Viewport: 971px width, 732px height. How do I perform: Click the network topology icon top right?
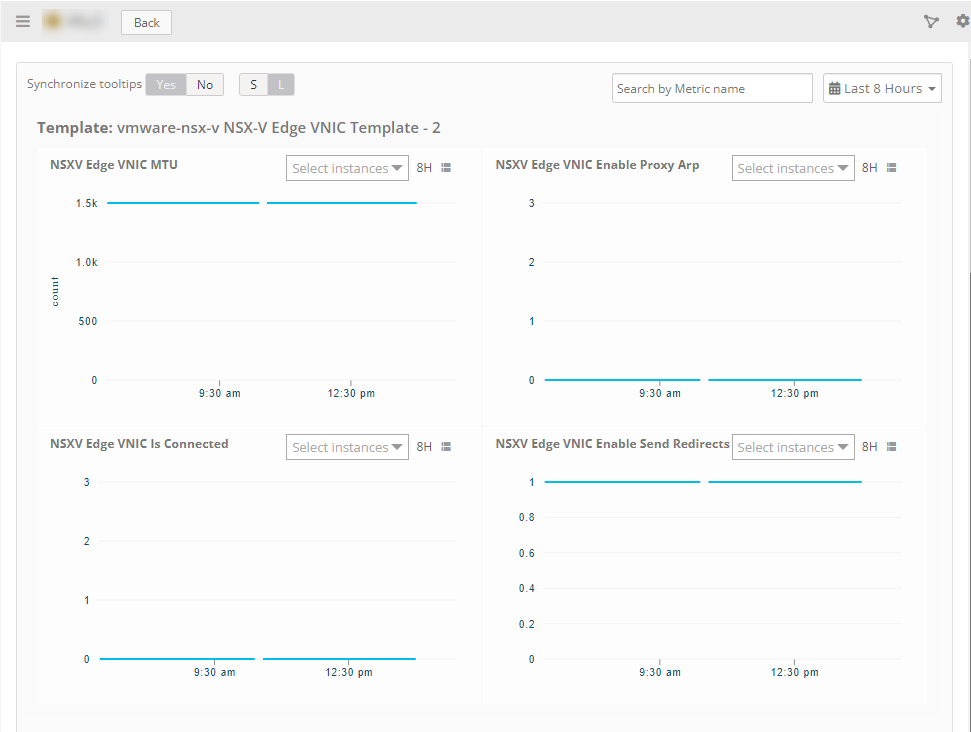click(x=931, y=21)
